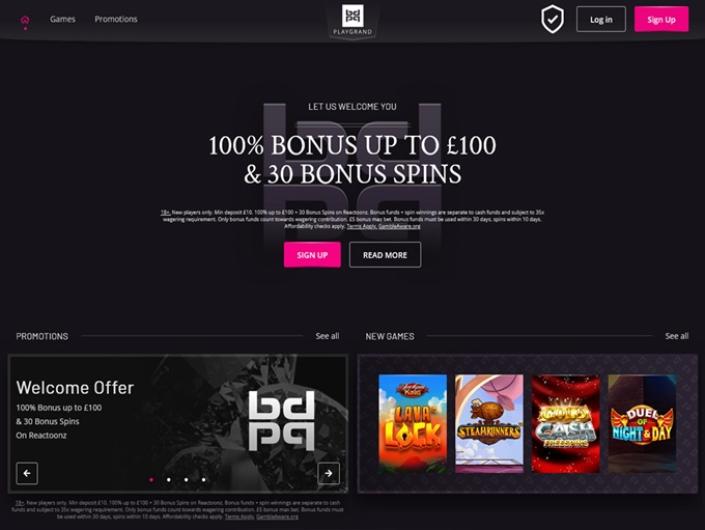See all promotions link
This screenshot has width=705, height=530.
327,336
